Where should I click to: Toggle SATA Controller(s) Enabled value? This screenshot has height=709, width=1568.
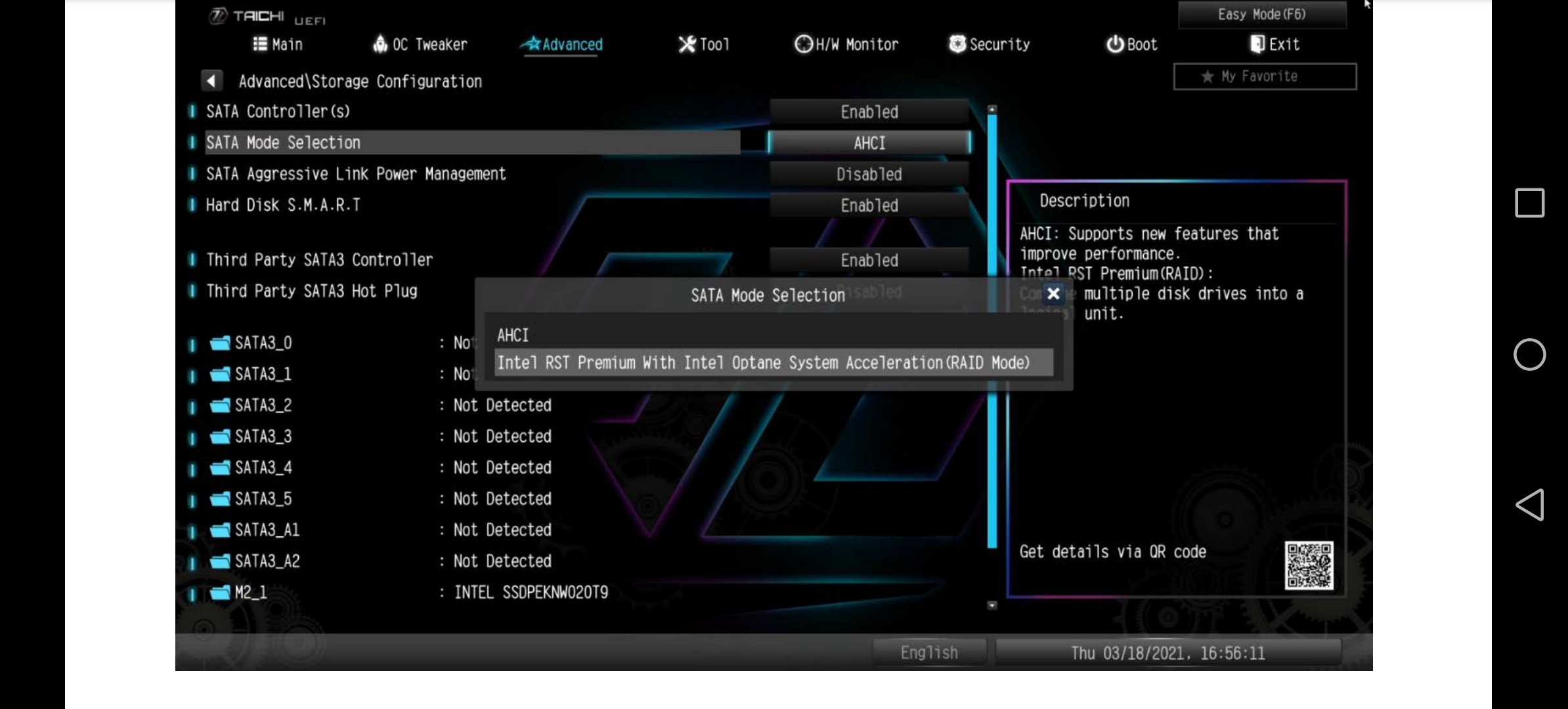(869, 112)
